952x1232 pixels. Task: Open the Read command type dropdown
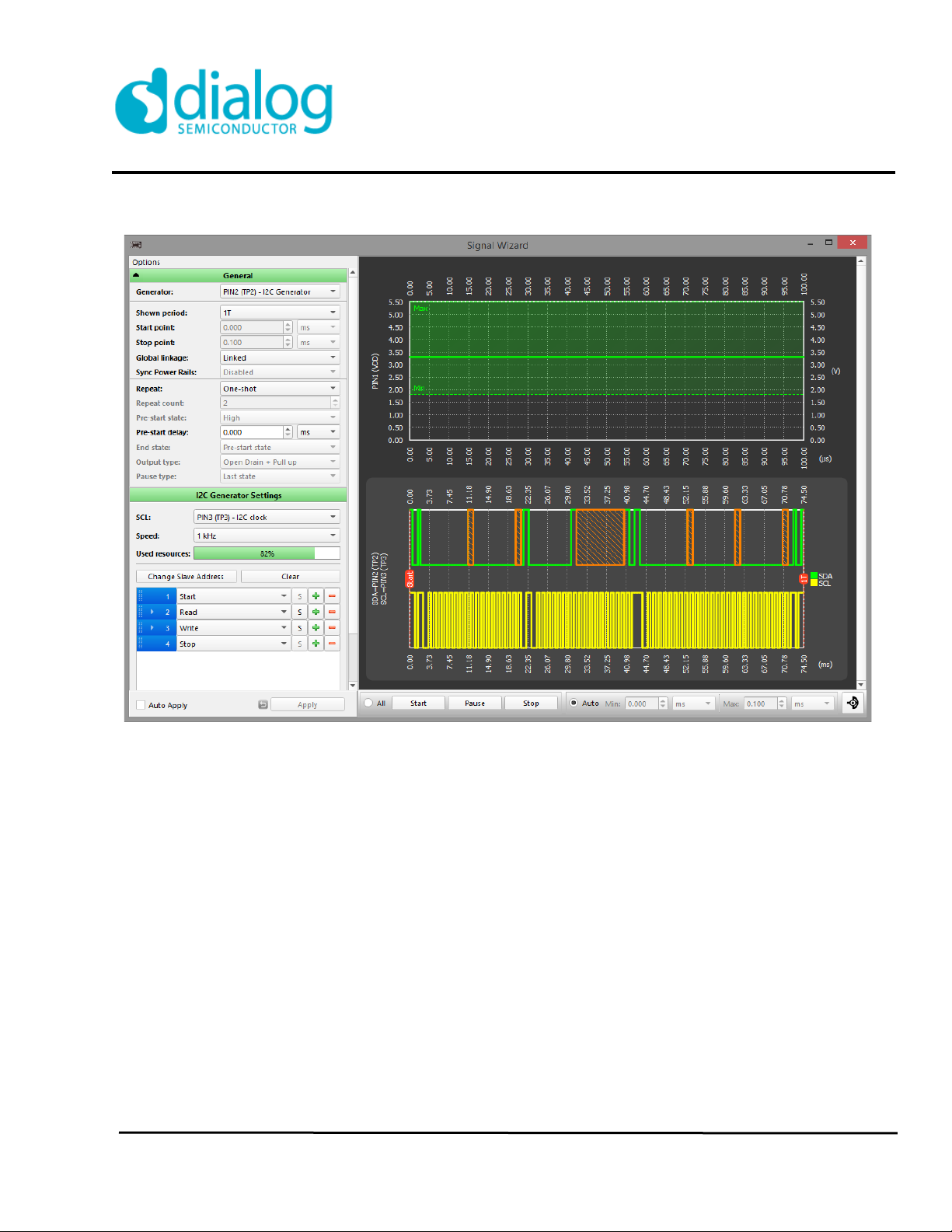[234, 613]
